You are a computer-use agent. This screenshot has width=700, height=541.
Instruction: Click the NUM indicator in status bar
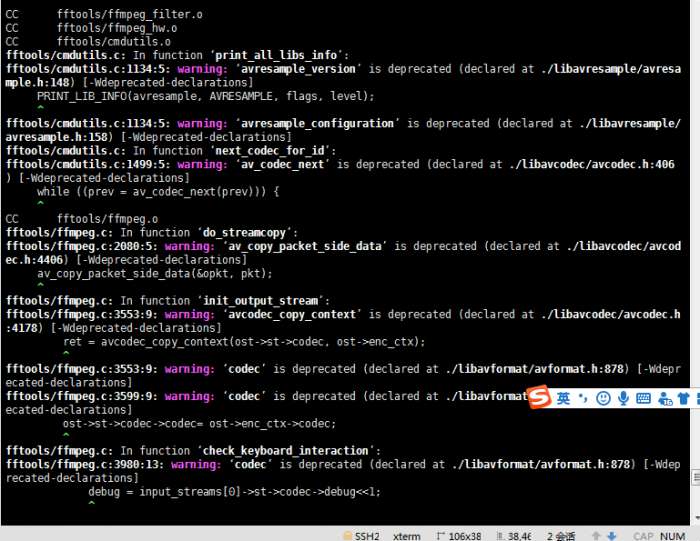coord(672,536)
